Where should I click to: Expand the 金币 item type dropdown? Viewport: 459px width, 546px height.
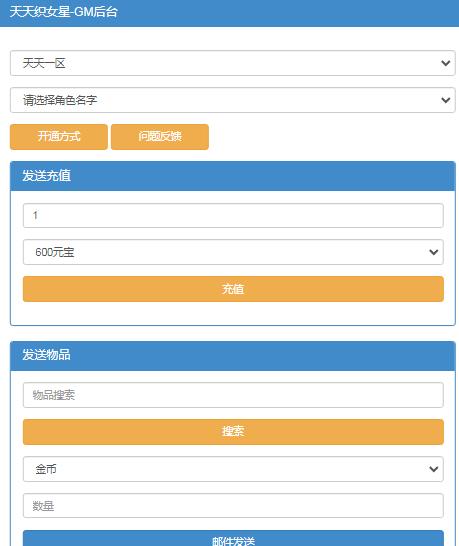click(233, 469)
